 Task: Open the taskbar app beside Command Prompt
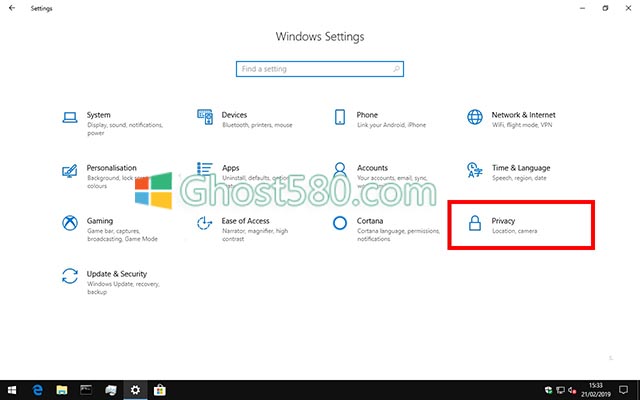[111, 390]
